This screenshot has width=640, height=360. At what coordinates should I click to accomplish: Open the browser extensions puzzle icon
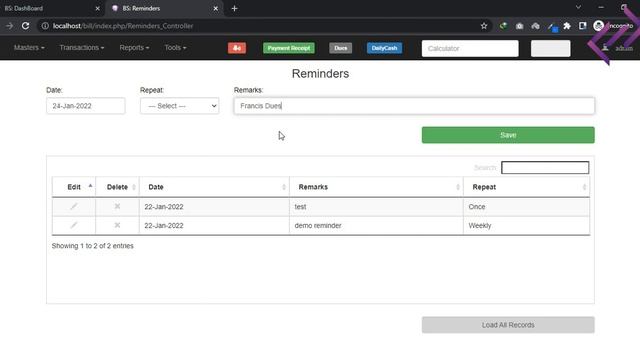567,26
